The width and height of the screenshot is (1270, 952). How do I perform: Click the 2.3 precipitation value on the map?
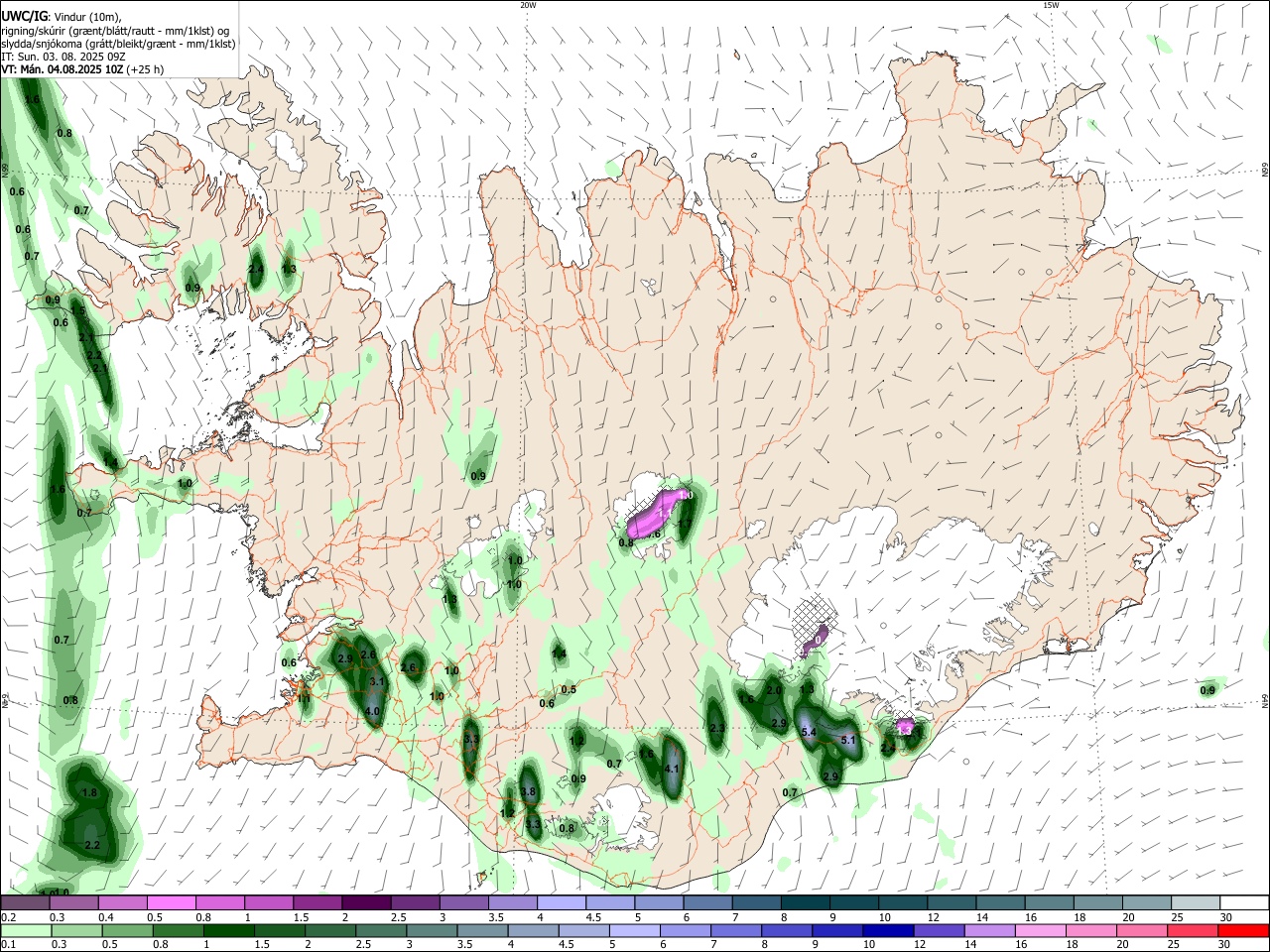pyautogui.click(x=718, y=728)
